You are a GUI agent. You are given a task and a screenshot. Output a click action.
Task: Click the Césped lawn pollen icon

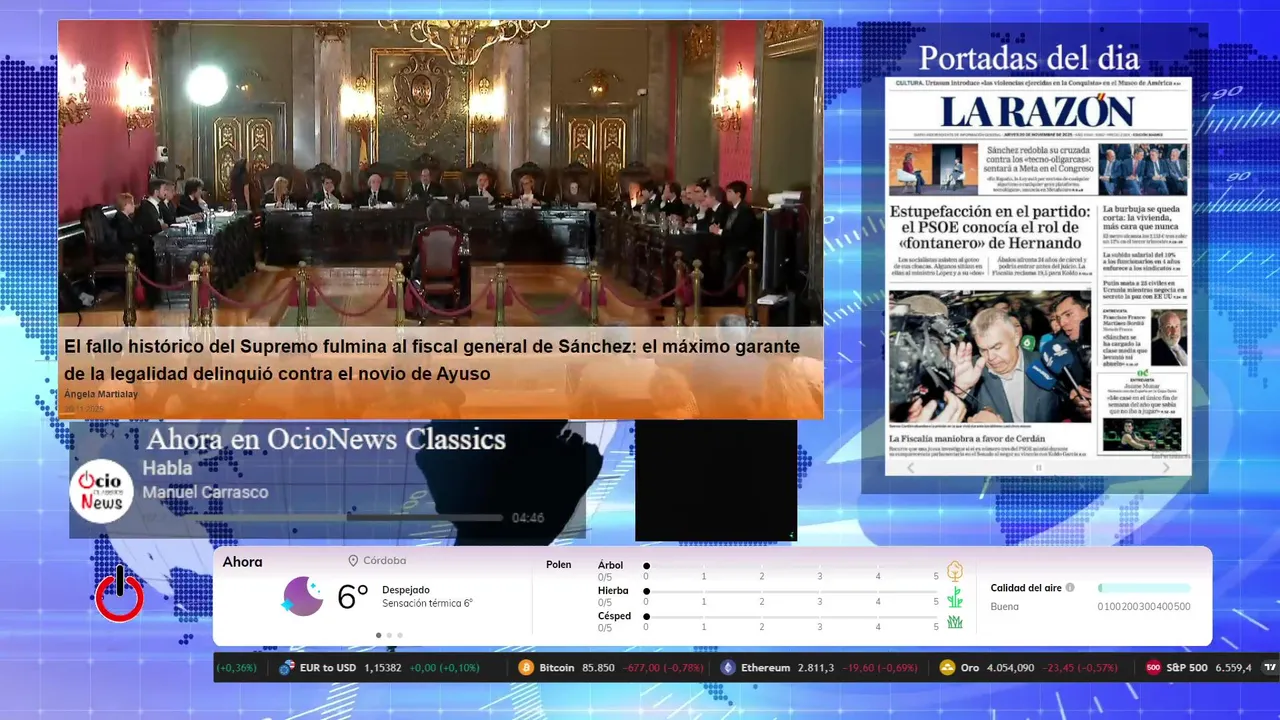tap(955, 622)
